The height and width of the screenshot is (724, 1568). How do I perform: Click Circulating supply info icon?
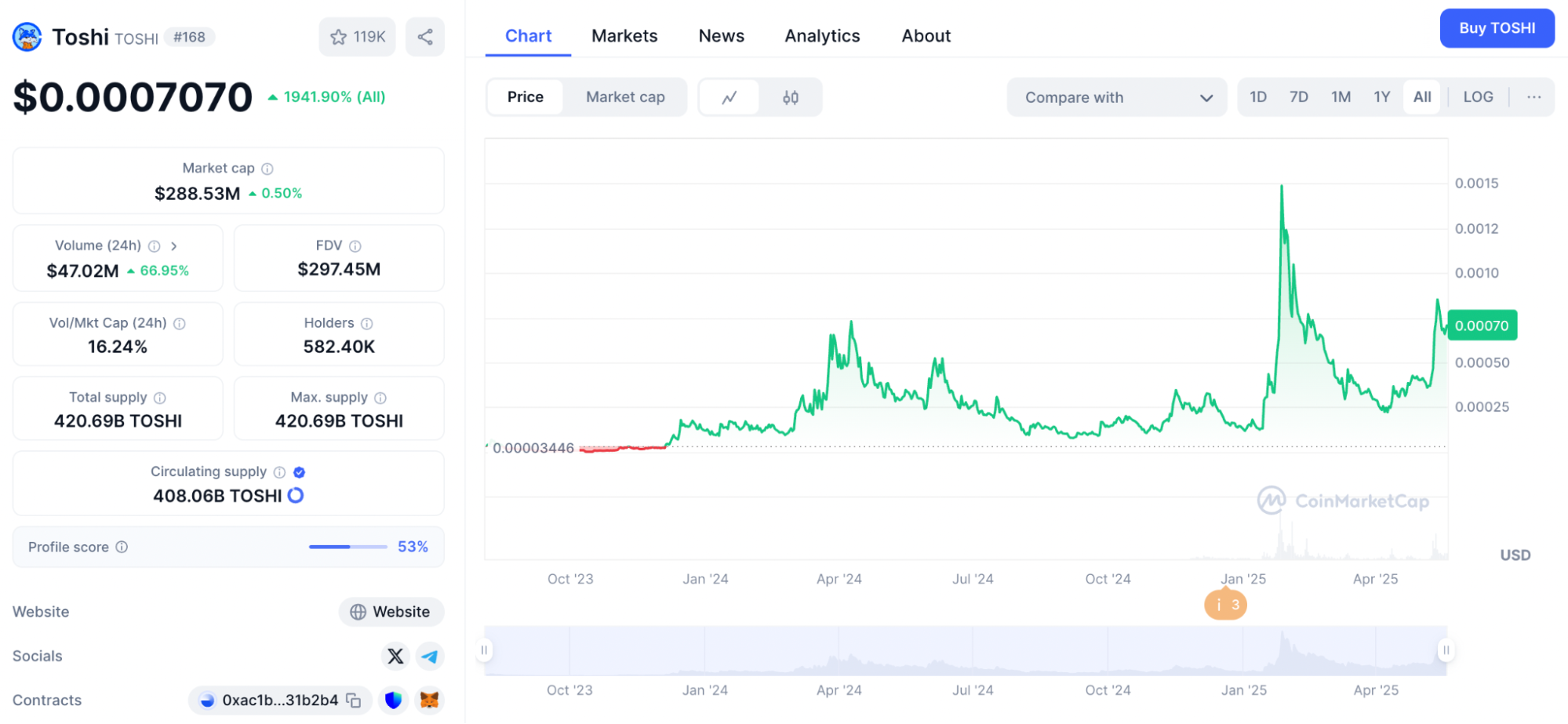point(279,472)
